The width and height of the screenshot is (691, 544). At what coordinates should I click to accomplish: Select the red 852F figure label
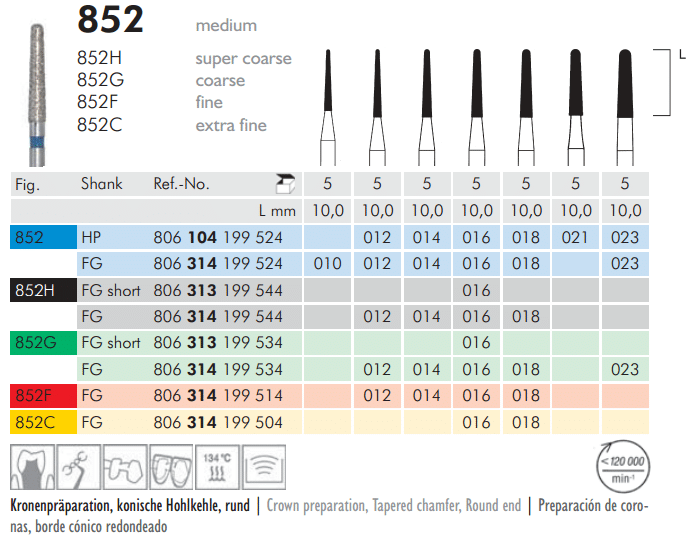pyautogui.click(x=41, y=396)
